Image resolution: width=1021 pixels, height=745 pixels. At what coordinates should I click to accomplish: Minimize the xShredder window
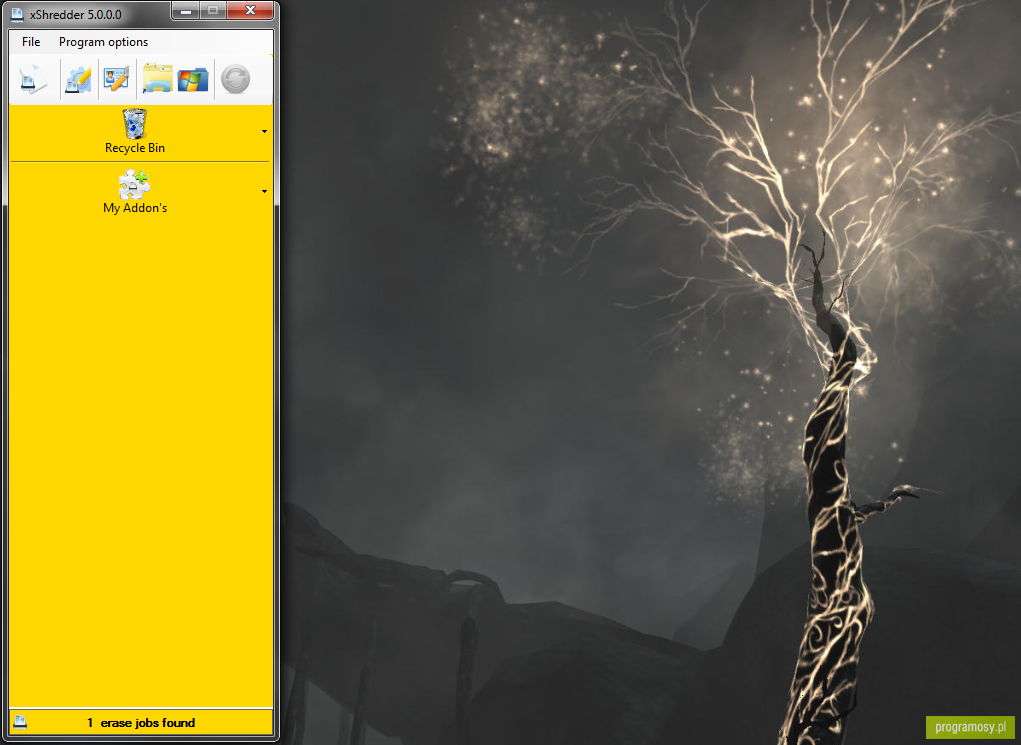(186, 10)
